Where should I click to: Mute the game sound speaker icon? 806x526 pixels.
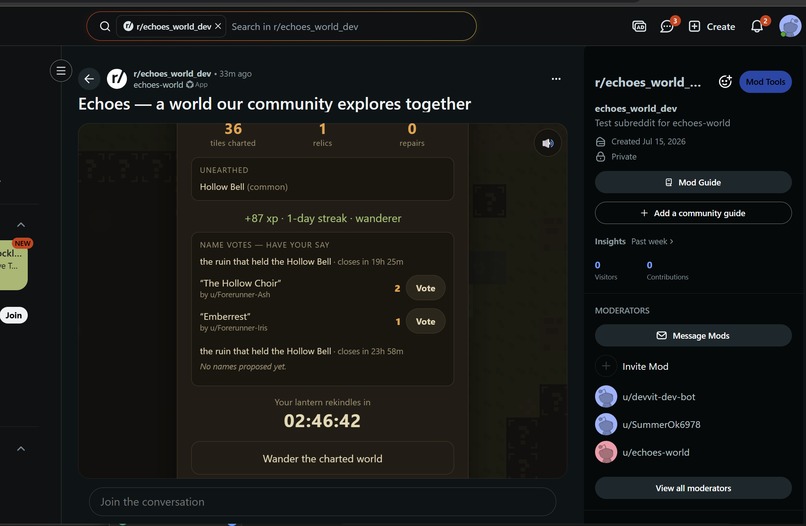(x=548, y=143)
